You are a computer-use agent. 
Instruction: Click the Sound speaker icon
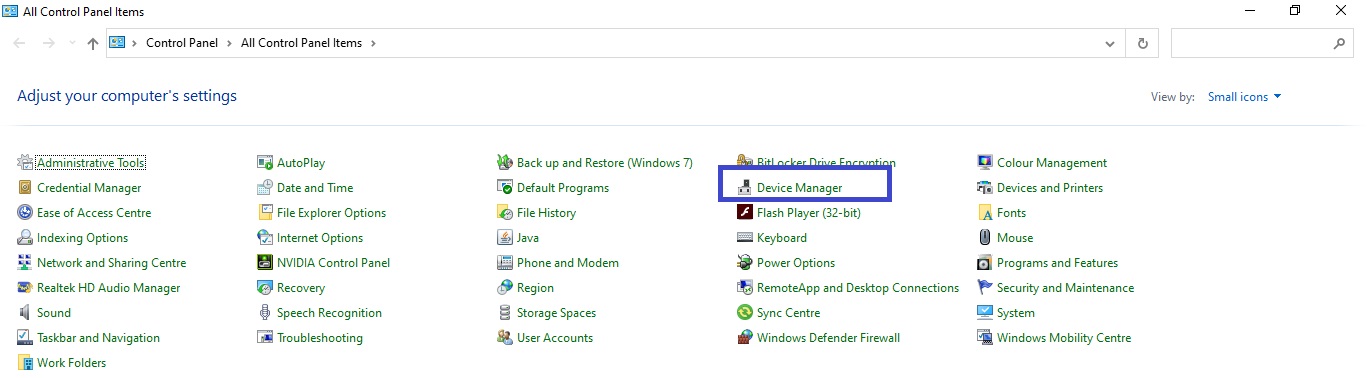coord(25,313)
